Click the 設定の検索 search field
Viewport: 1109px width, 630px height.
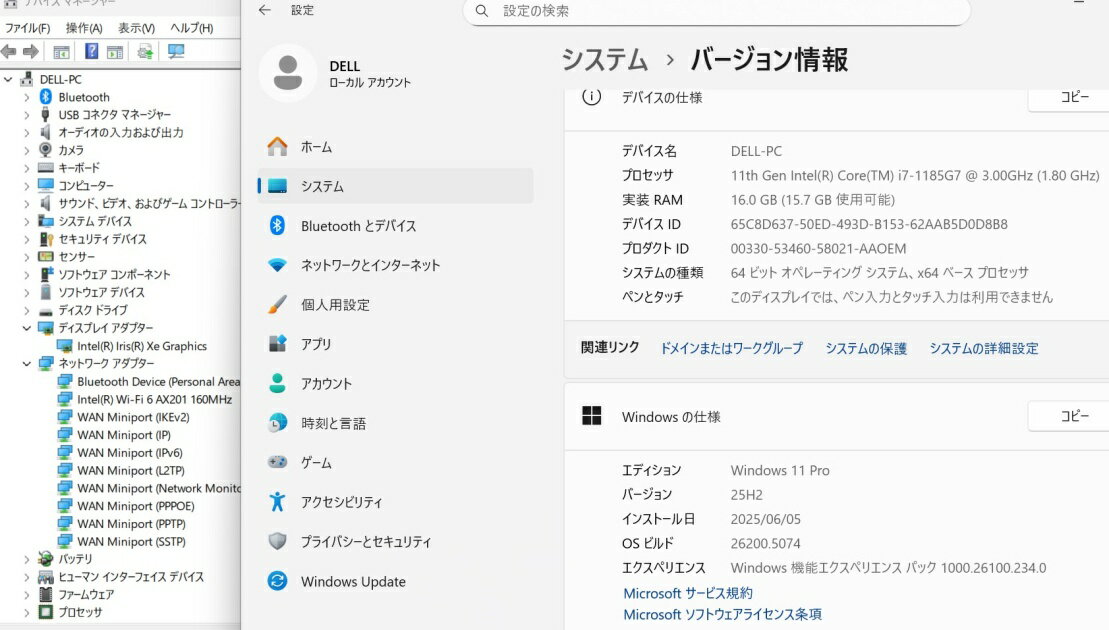click(716, 11)
